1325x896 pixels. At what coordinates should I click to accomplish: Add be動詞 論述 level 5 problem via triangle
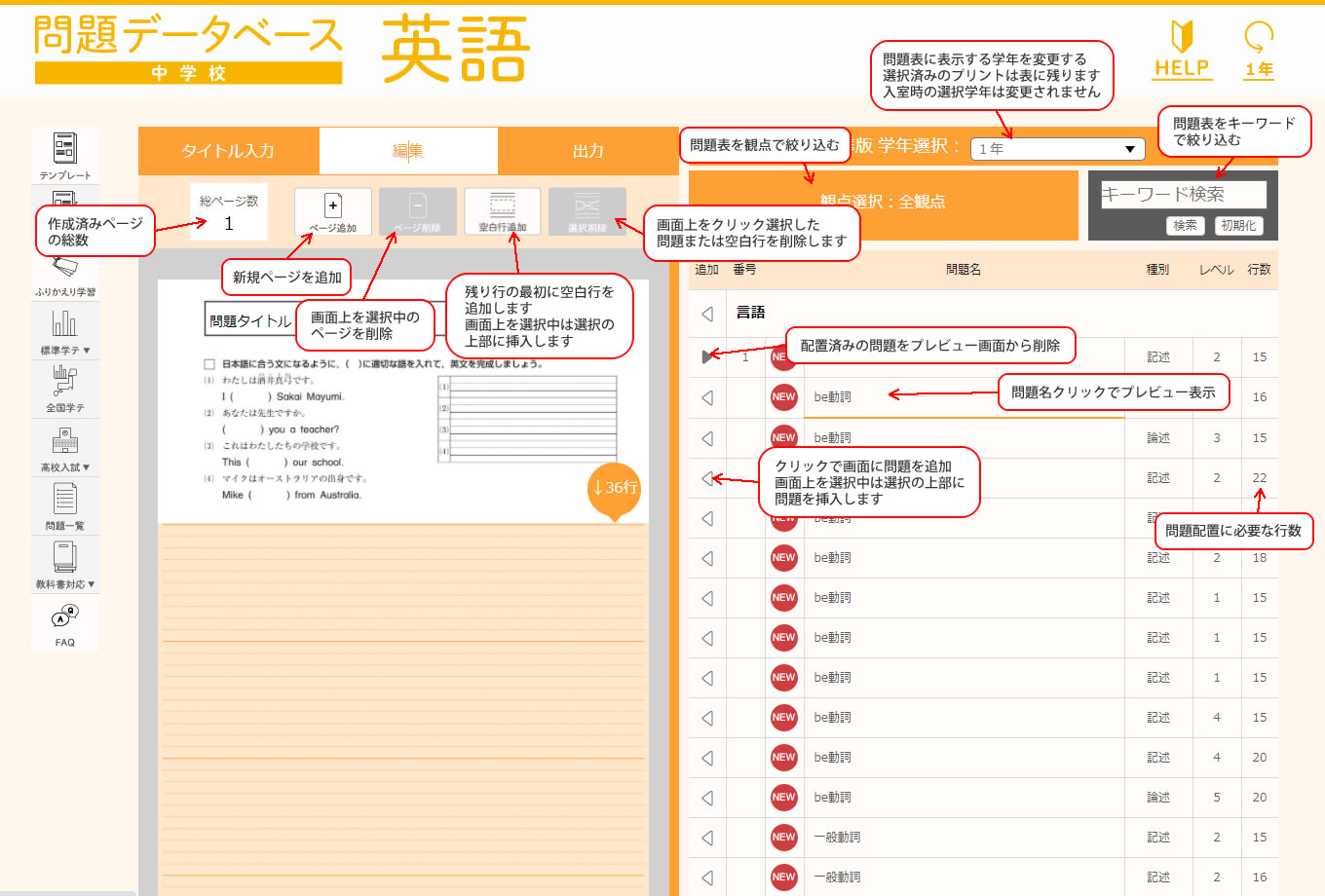(x=707, y=798)
